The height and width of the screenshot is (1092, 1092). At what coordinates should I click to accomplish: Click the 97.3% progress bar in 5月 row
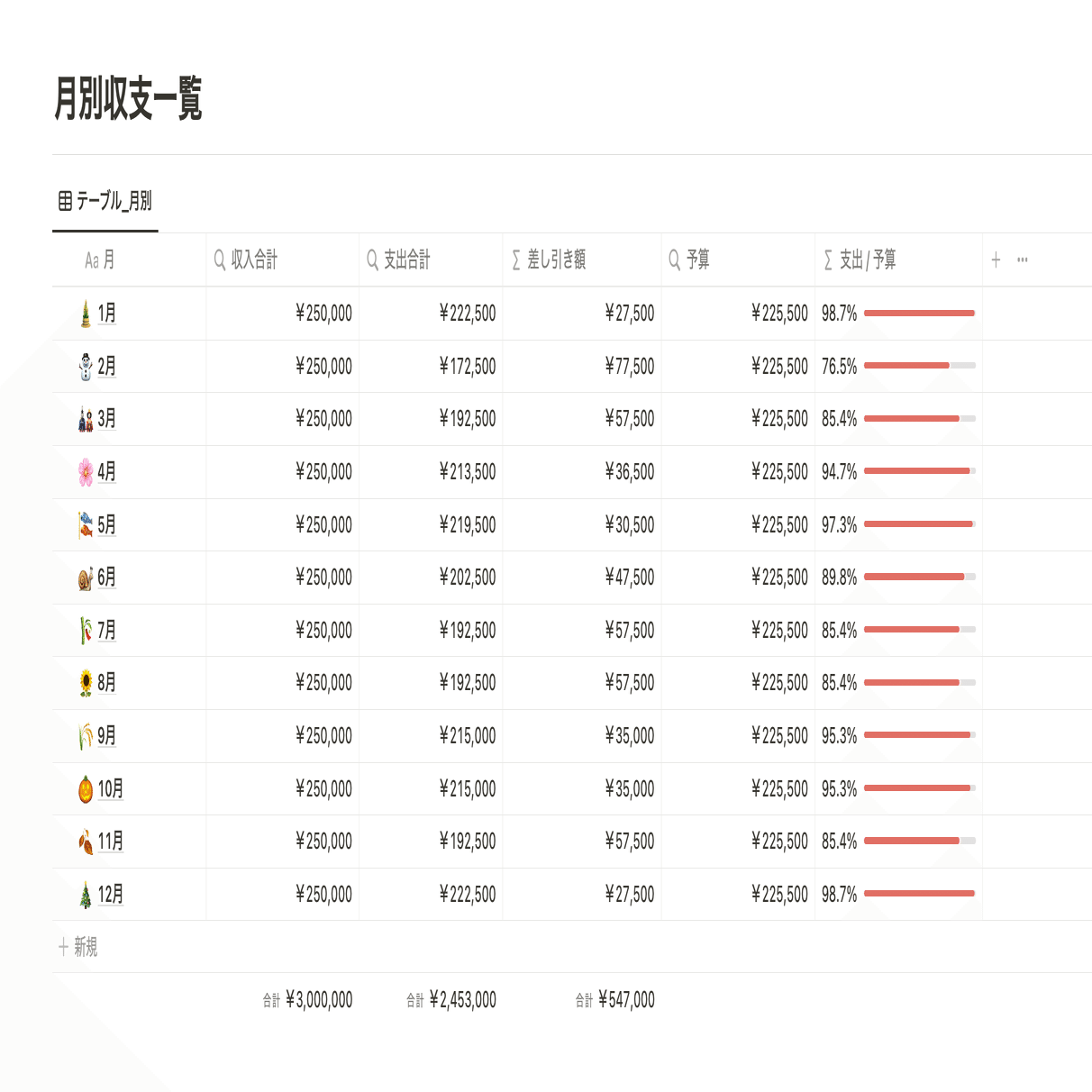click(920, 524)
